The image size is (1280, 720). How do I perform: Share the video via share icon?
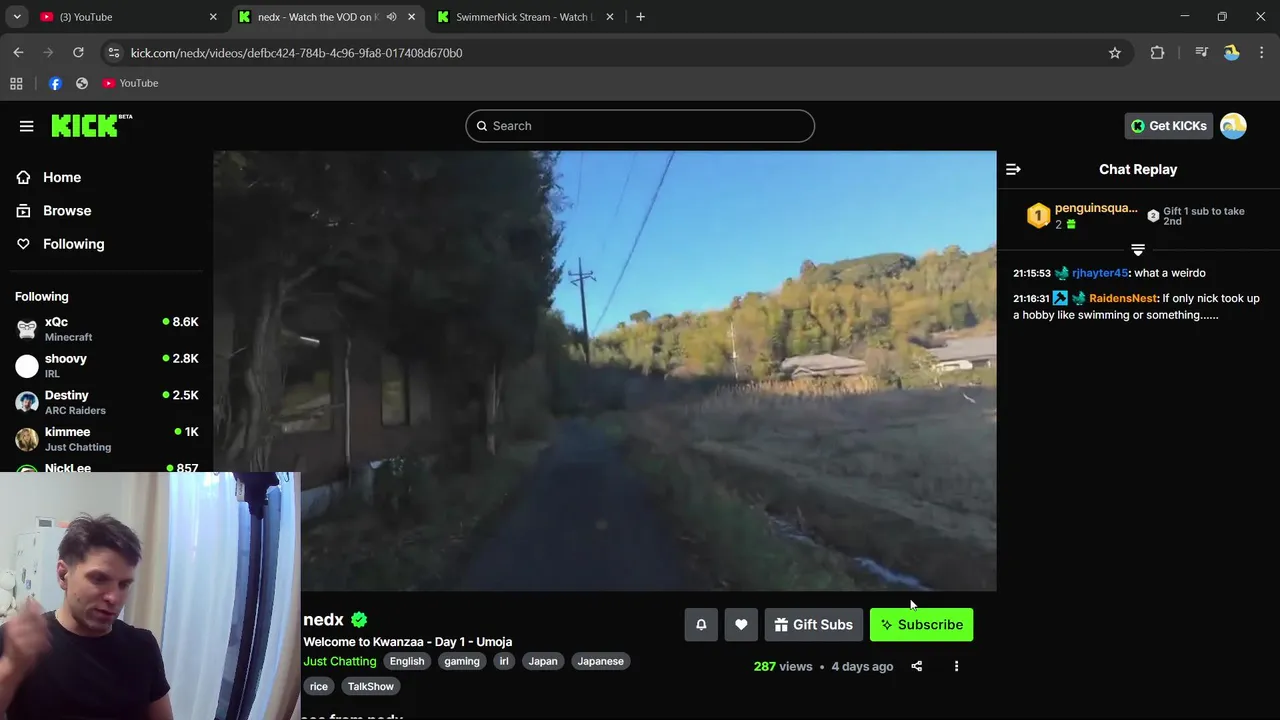[x=916, y=666]
